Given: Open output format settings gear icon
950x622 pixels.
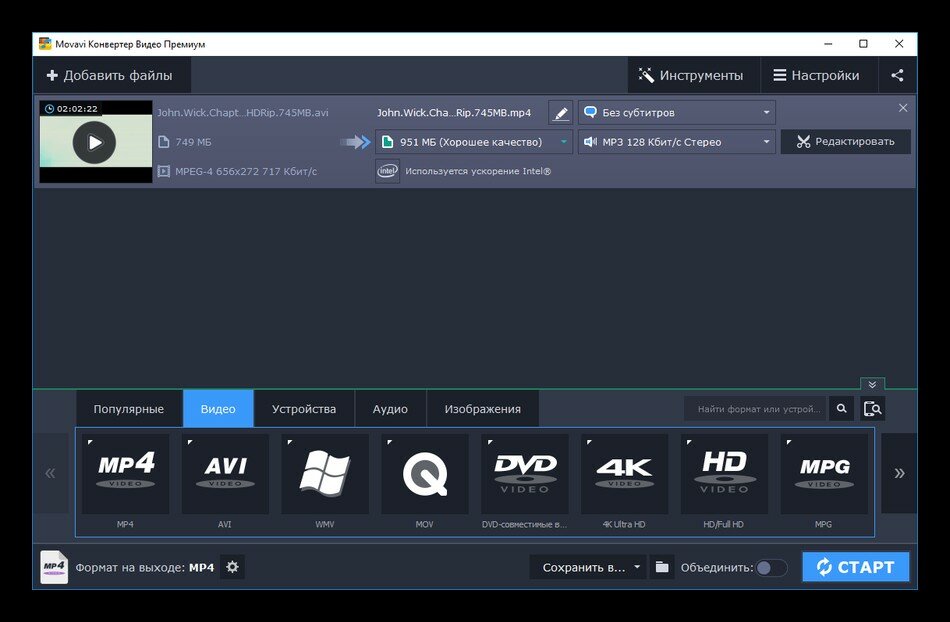Looking at the screenshot, I should (x=233, y=567).
